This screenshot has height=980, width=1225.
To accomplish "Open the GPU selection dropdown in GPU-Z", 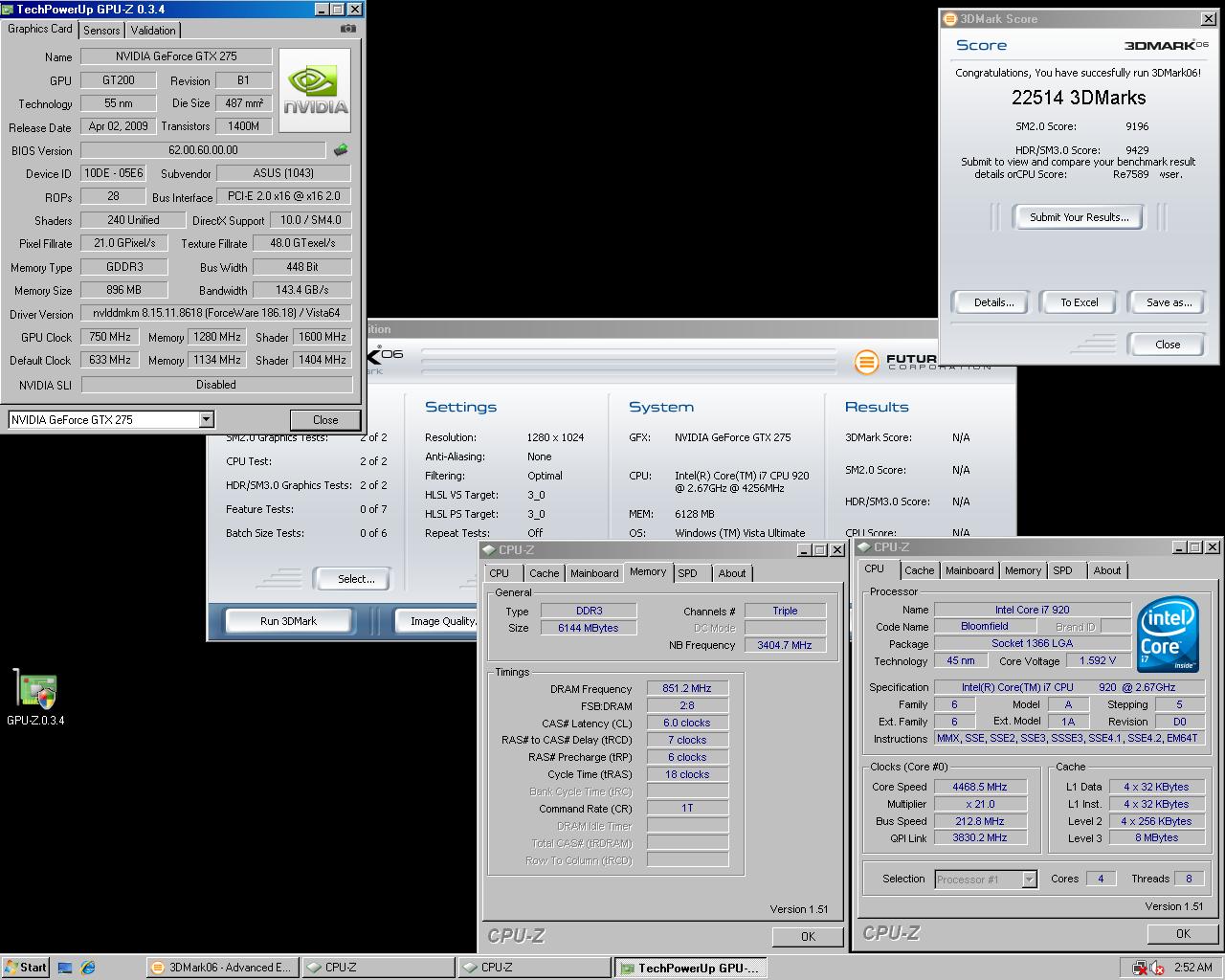I will coord(206,420).
